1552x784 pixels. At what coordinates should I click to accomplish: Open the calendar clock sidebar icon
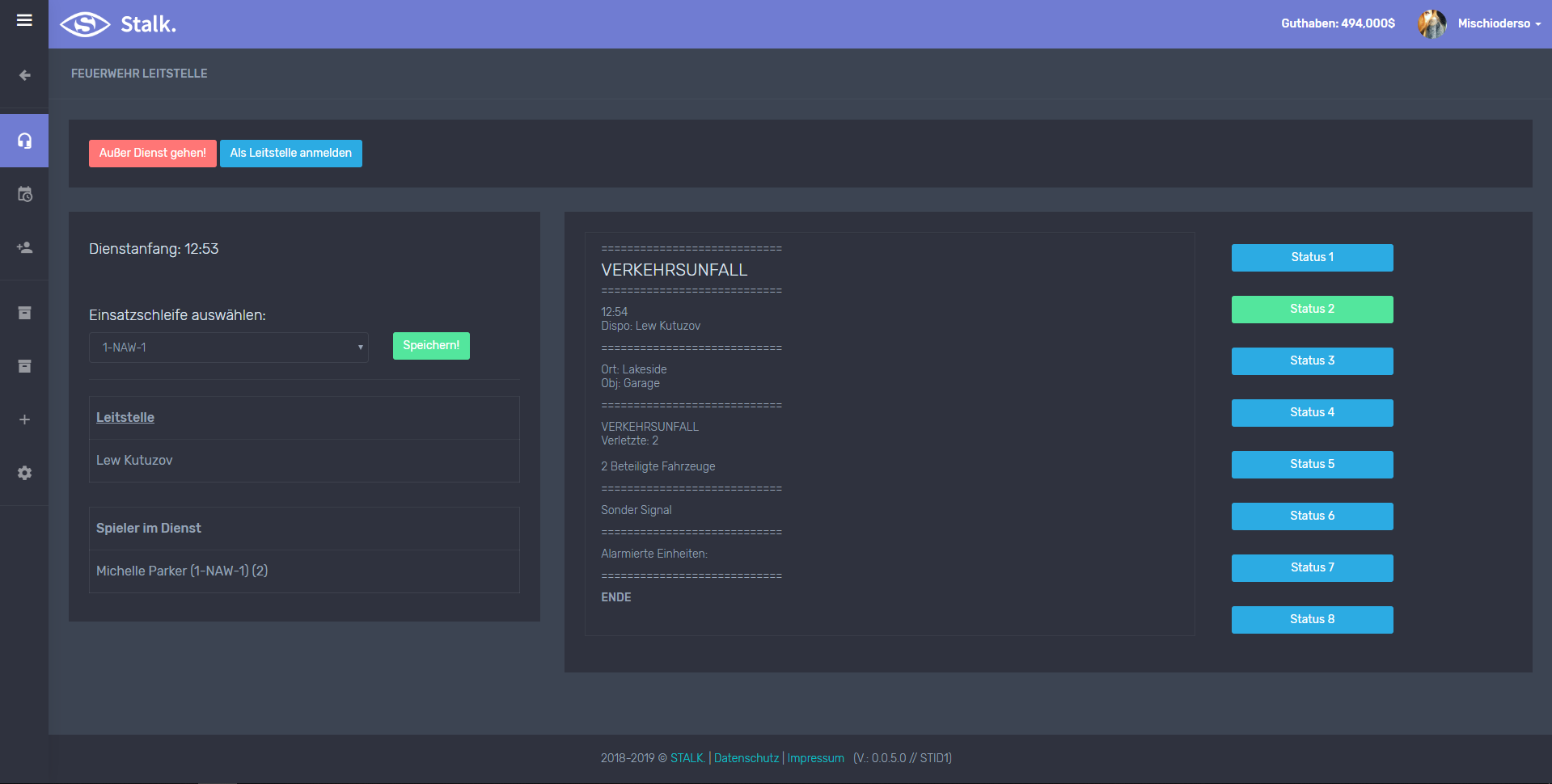point(24,194)
